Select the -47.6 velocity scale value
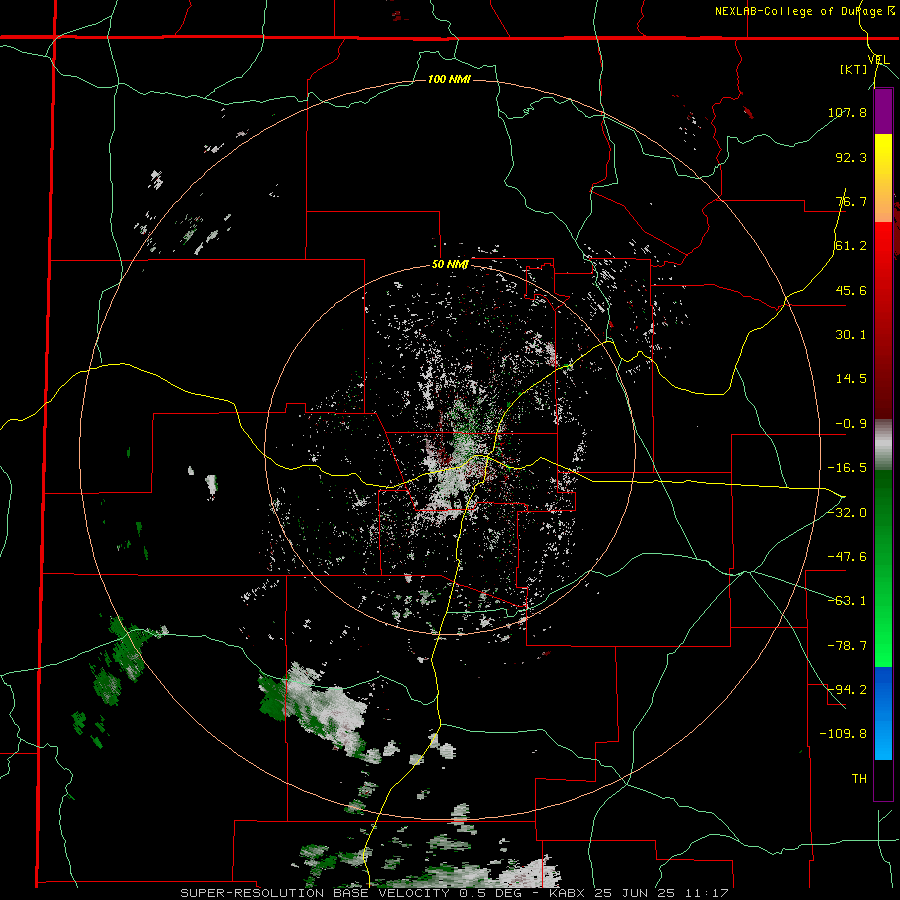Image resolution: width=900 pixels, height=900 pixels. pyautogui.click(x=847, y=557)
